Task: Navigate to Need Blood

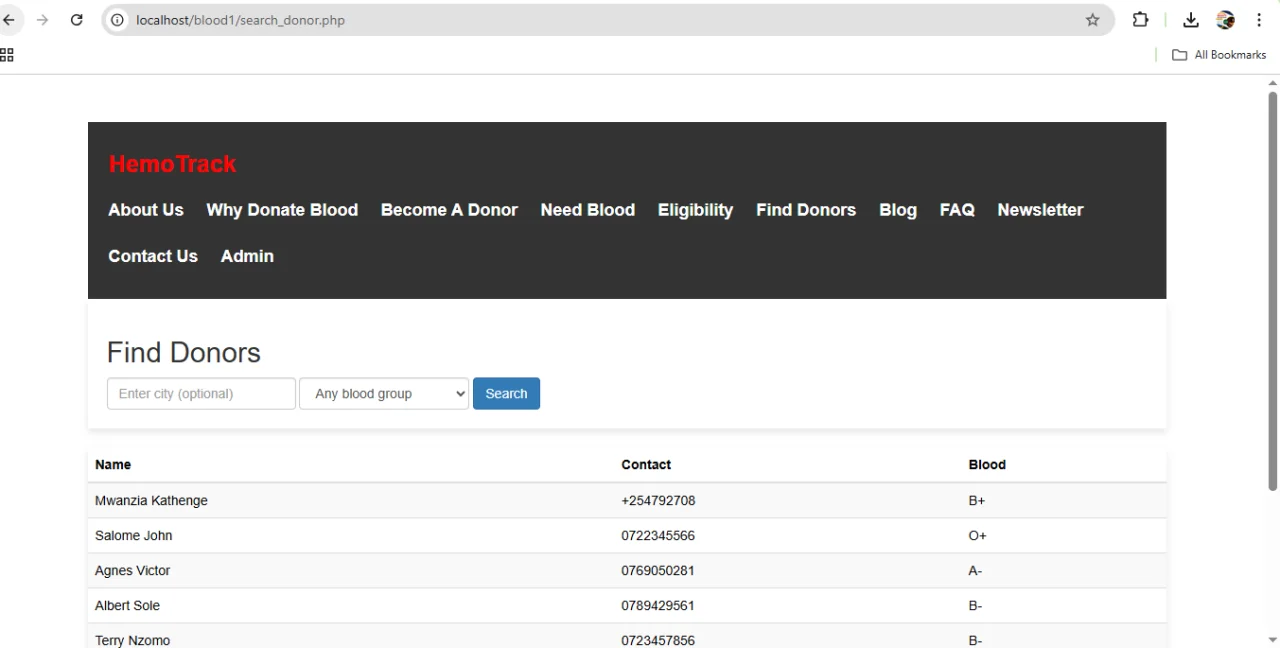Action: point(588,210)
